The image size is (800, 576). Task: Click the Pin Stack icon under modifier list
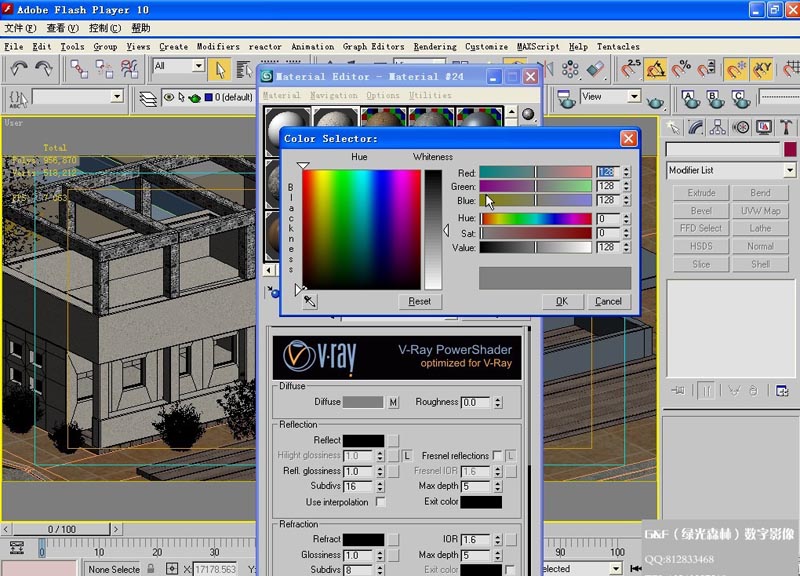coord(678,391)
